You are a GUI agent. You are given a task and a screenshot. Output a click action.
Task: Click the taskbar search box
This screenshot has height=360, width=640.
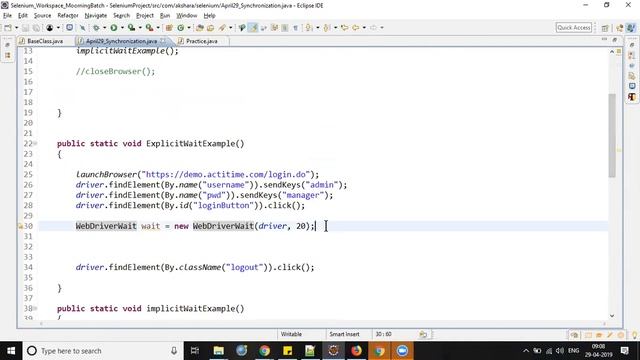[x=103, y=351]
